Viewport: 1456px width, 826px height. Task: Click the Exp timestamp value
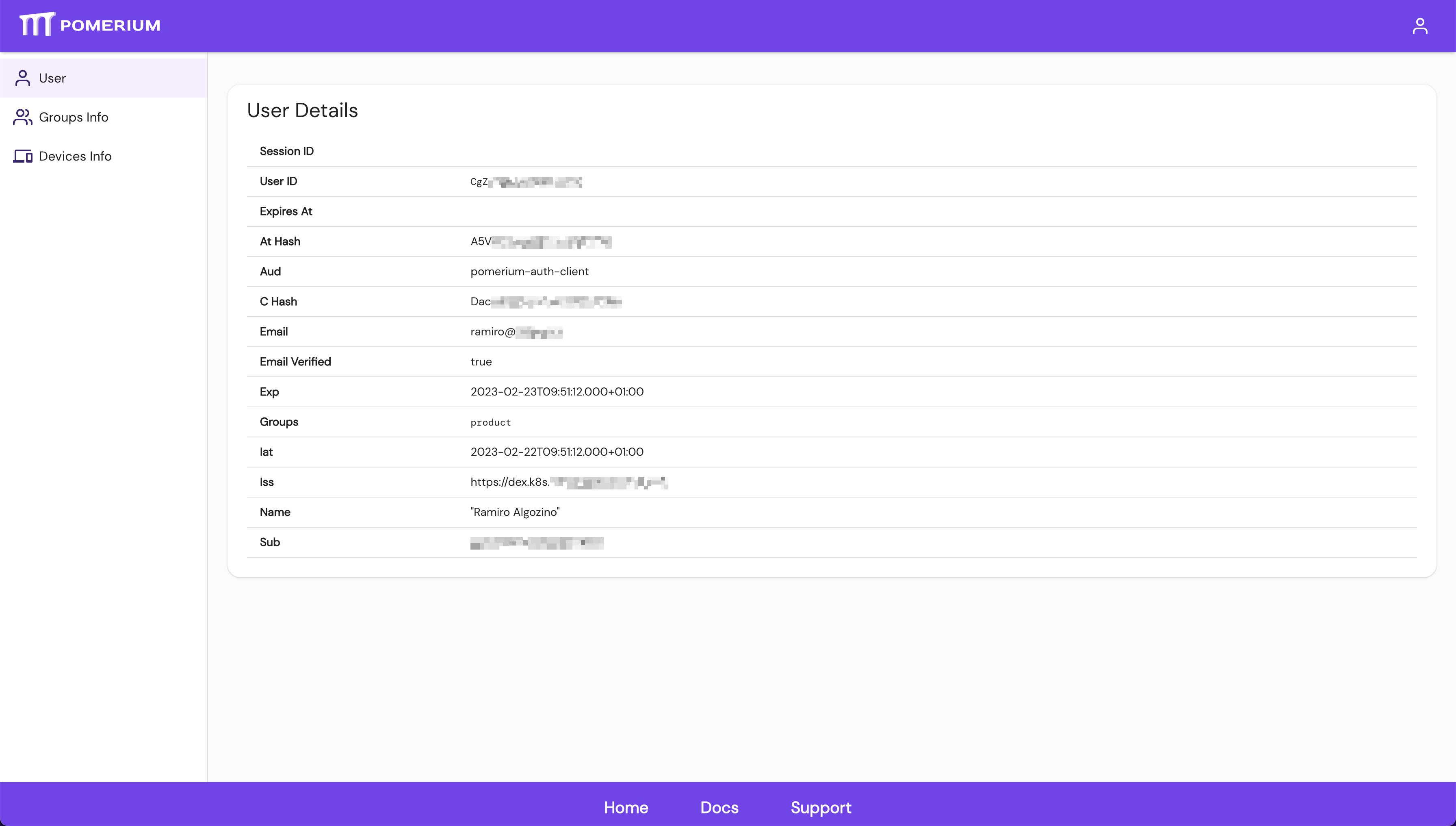(557, 392)
